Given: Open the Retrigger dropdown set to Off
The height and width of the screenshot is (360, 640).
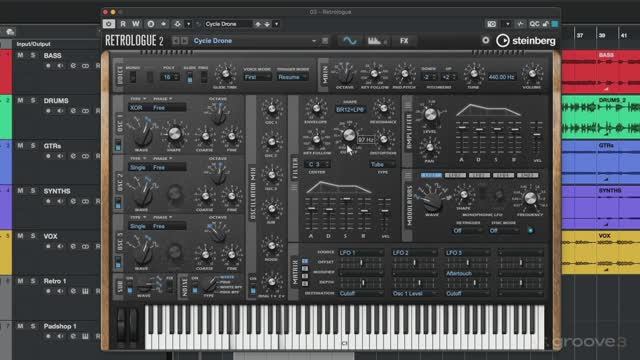Looking at the screenshot, I should point(467,231).
